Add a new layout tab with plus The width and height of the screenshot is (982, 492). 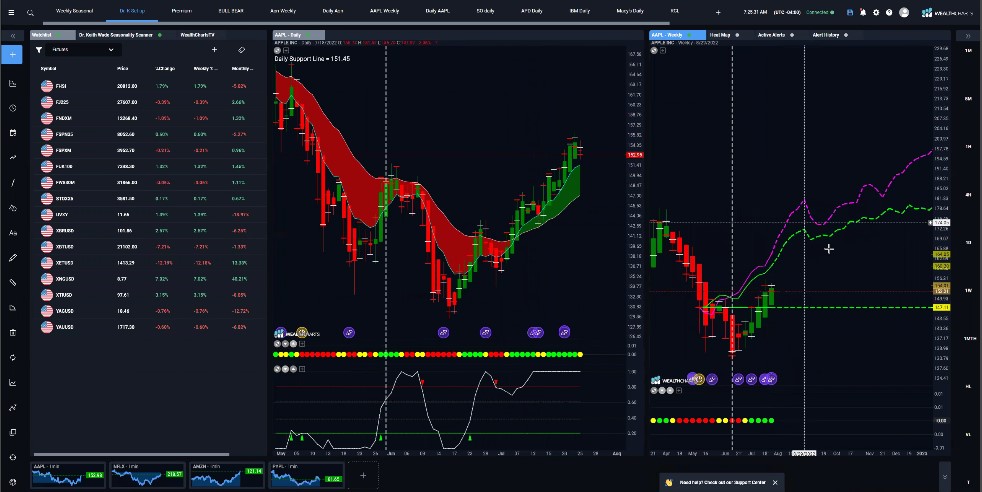[718, 12]
